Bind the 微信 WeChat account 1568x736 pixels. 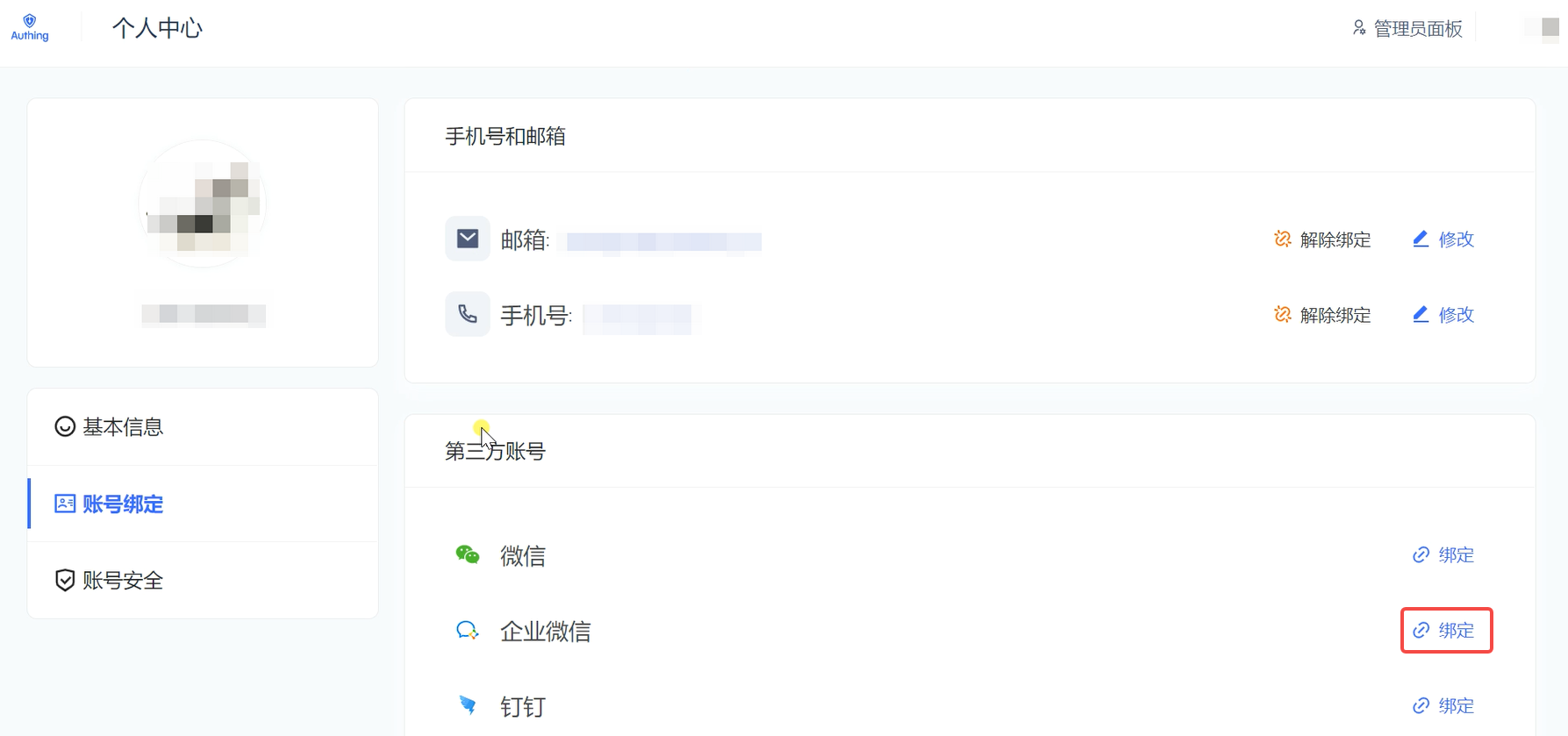tap(1443, 555)
